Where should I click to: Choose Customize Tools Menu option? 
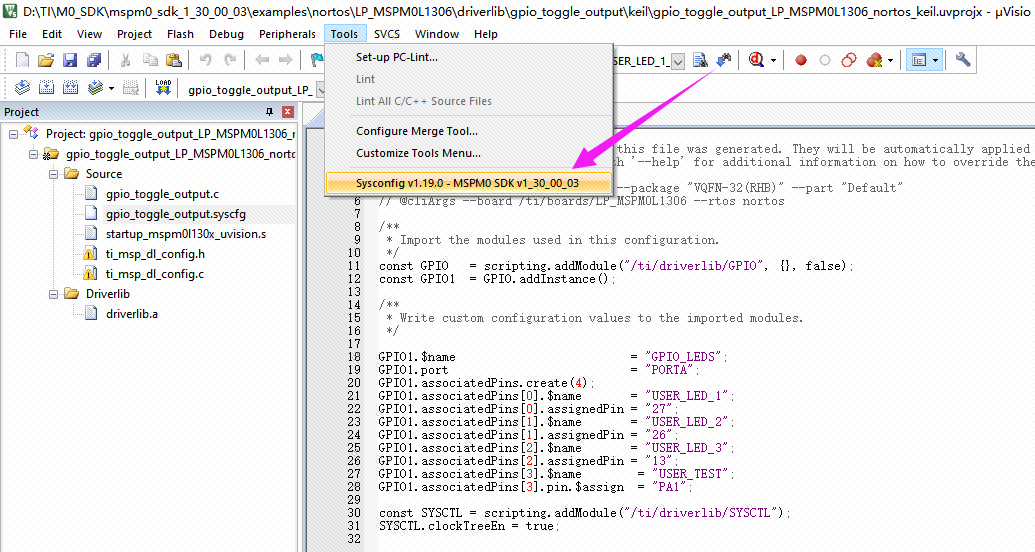(418, 153)
